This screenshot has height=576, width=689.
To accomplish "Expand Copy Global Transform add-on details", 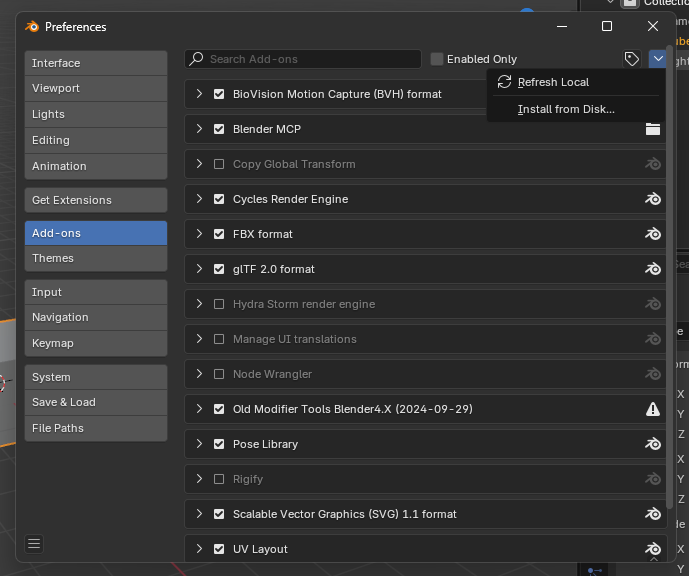I will (199, 164).
